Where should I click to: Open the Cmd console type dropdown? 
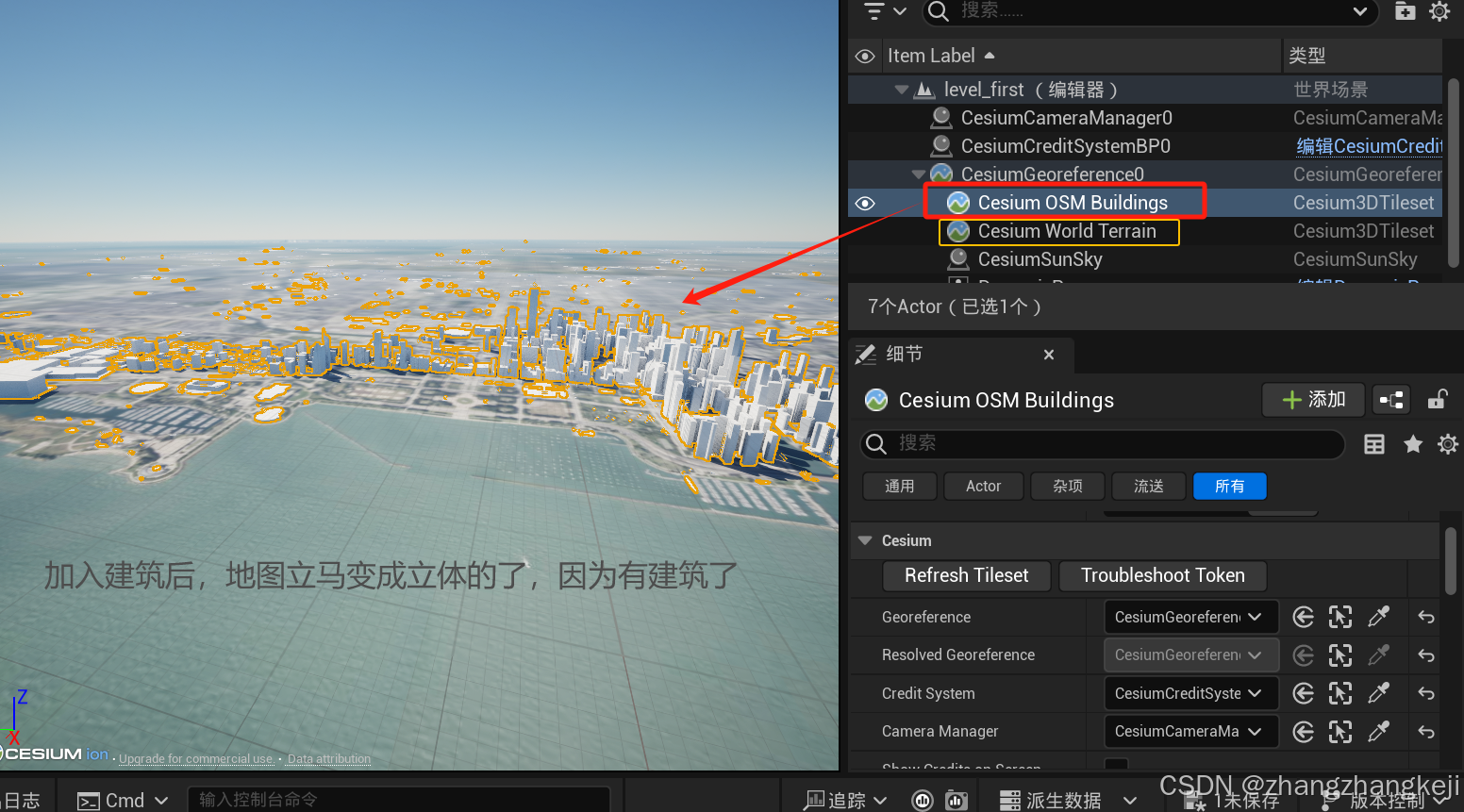pos(123,801)
